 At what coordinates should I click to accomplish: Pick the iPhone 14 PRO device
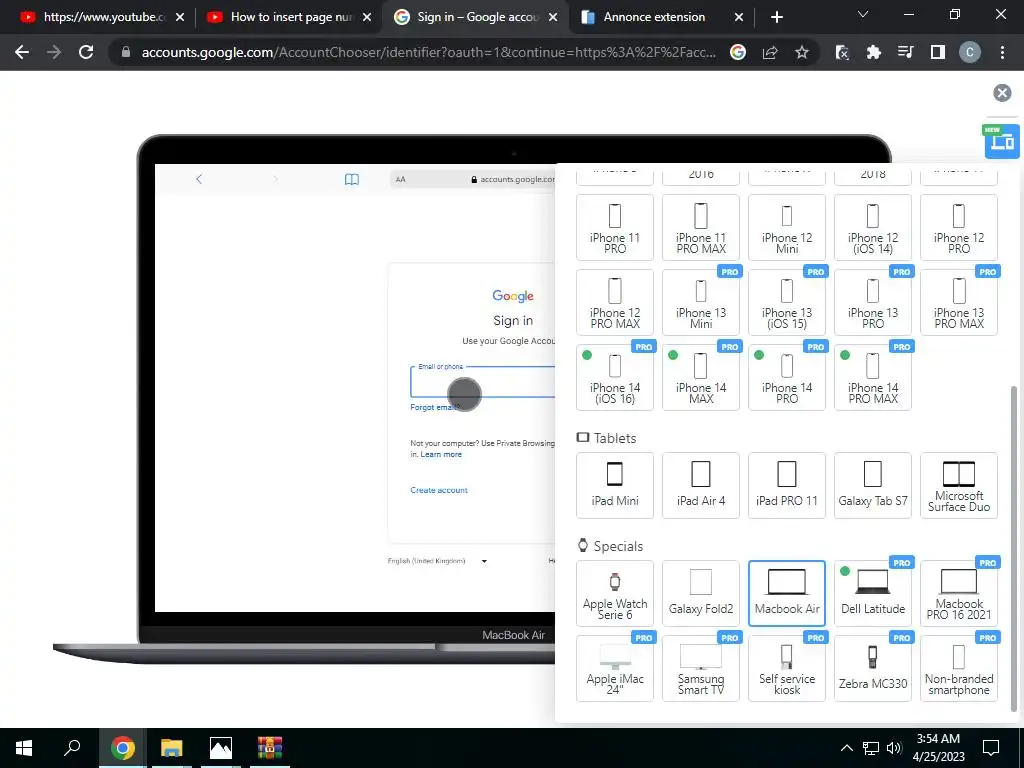(x=787, y=378)
